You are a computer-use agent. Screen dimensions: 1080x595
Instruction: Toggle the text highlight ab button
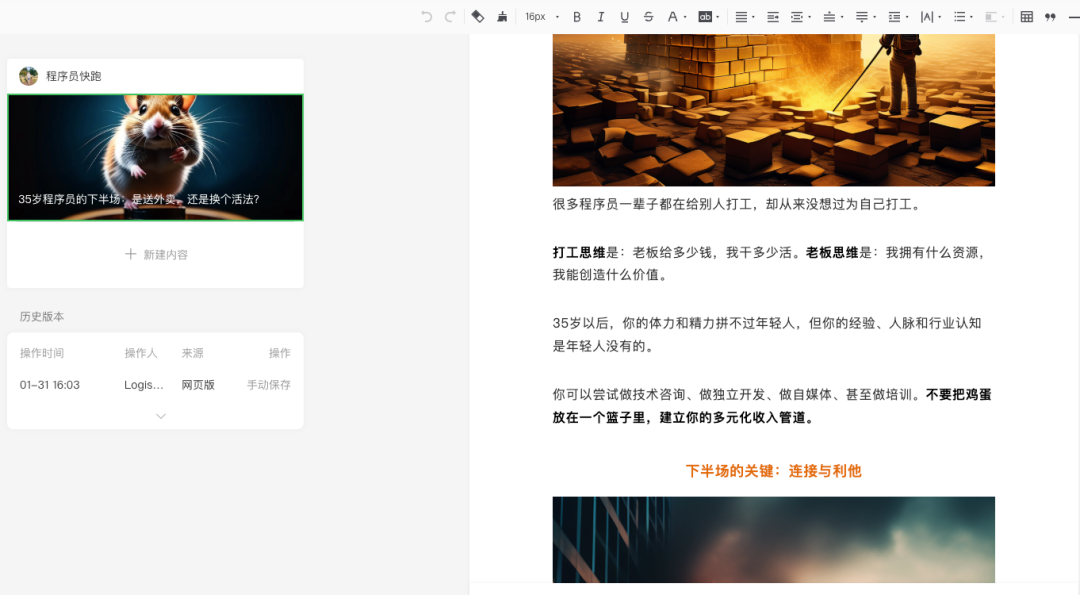(703, 17)
